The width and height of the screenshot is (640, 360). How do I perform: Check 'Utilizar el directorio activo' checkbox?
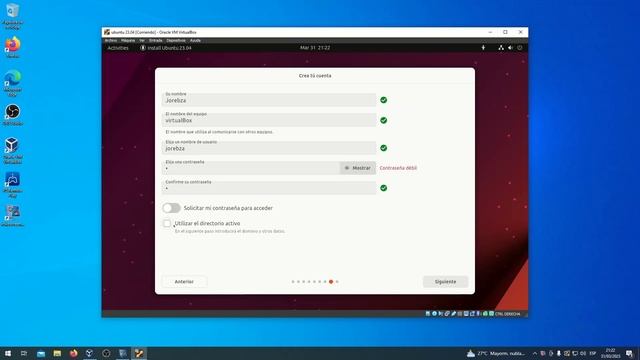pyautogui.click(x=167, y=223)
